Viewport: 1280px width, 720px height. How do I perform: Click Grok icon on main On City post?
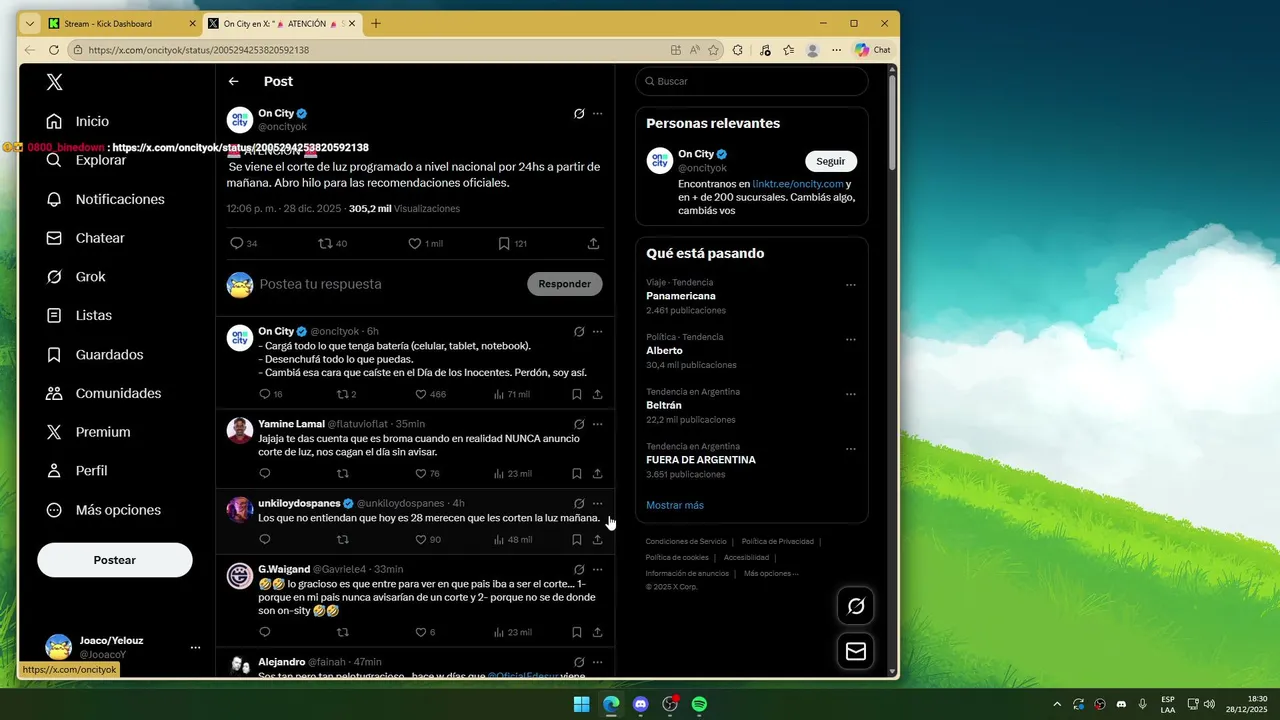point(579,114)
